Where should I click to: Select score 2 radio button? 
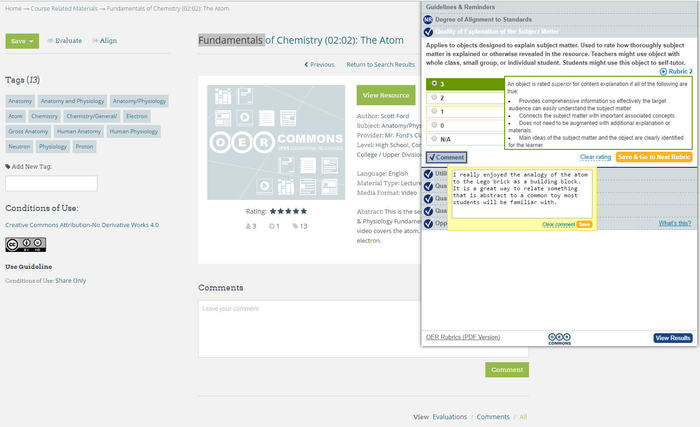point(434,98)
